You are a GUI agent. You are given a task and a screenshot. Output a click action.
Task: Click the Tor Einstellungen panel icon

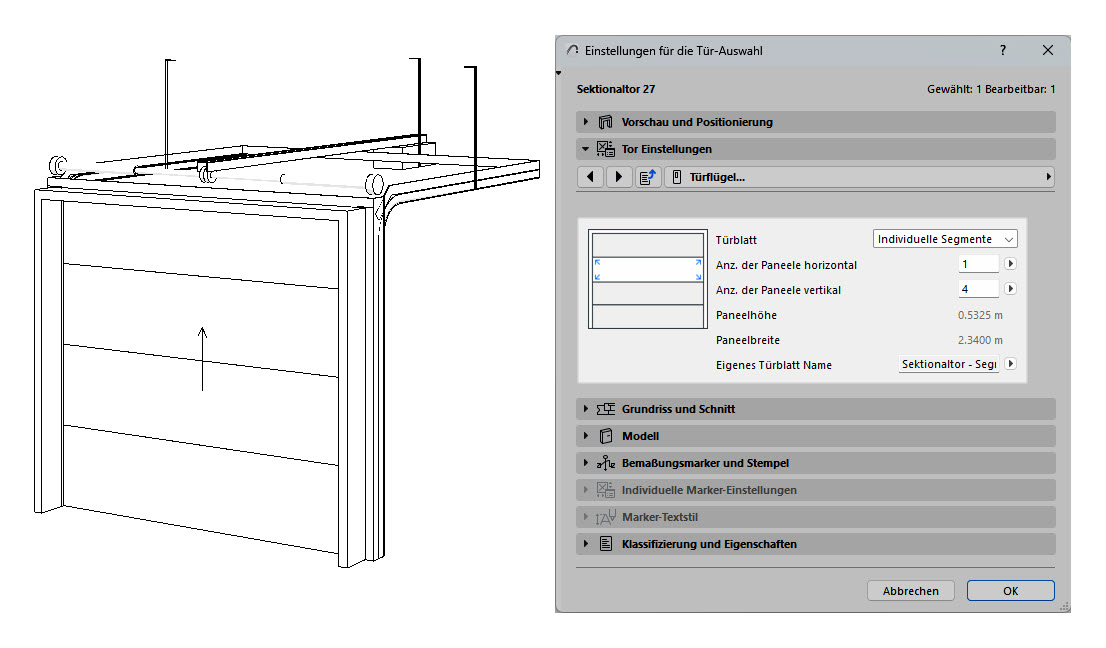click(x=605, y=149)
